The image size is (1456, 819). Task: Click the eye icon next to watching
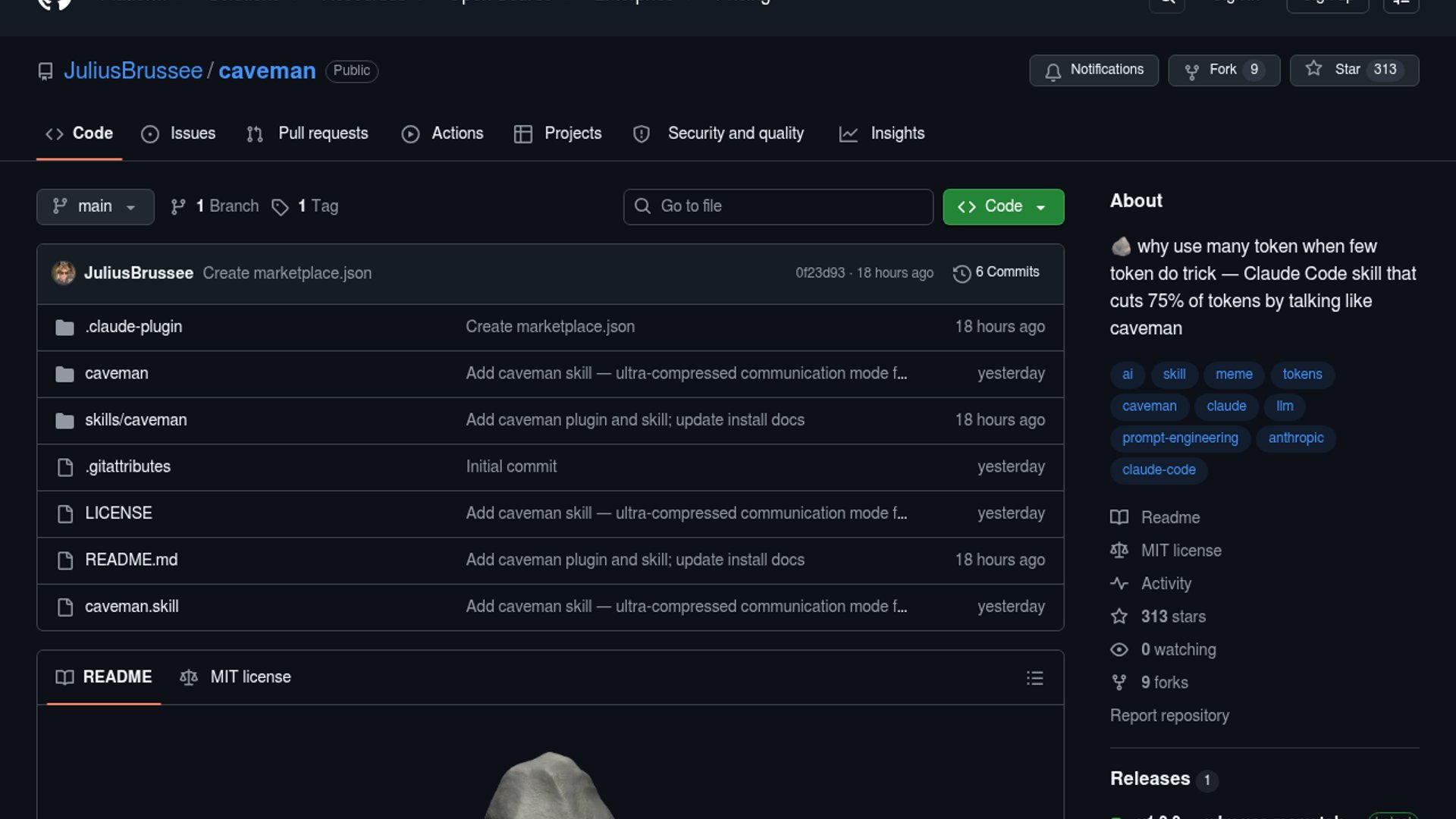1119,650
